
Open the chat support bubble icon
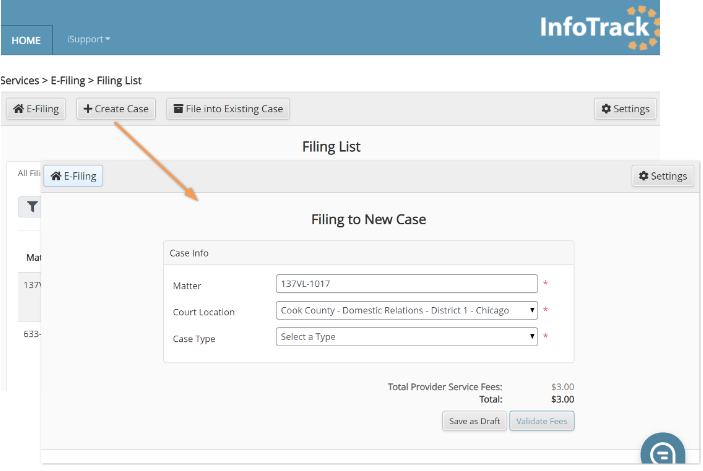(x=663, y=450)
